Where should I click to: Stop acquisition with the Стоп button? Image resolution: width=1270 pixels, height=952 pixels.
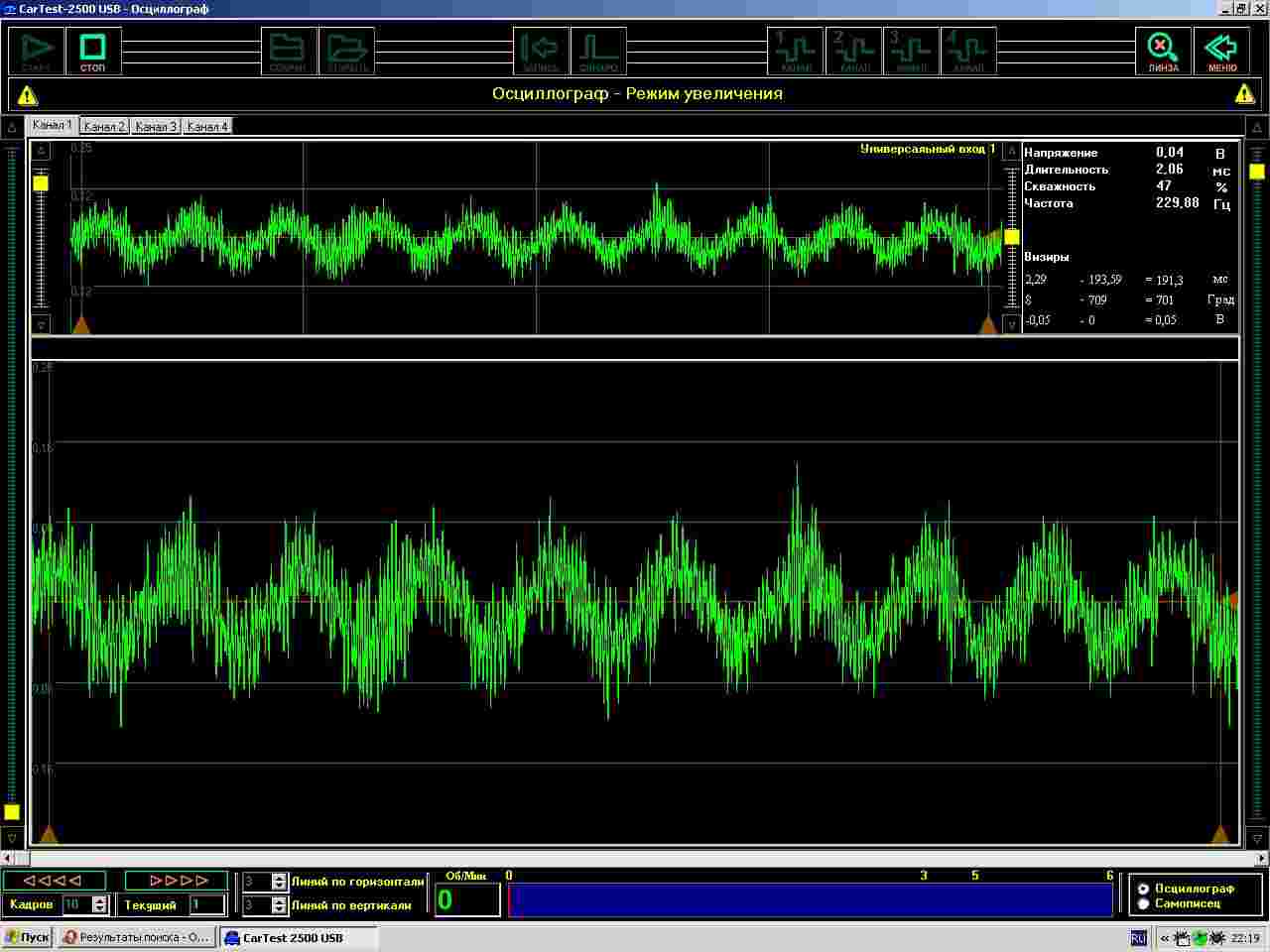93,51
